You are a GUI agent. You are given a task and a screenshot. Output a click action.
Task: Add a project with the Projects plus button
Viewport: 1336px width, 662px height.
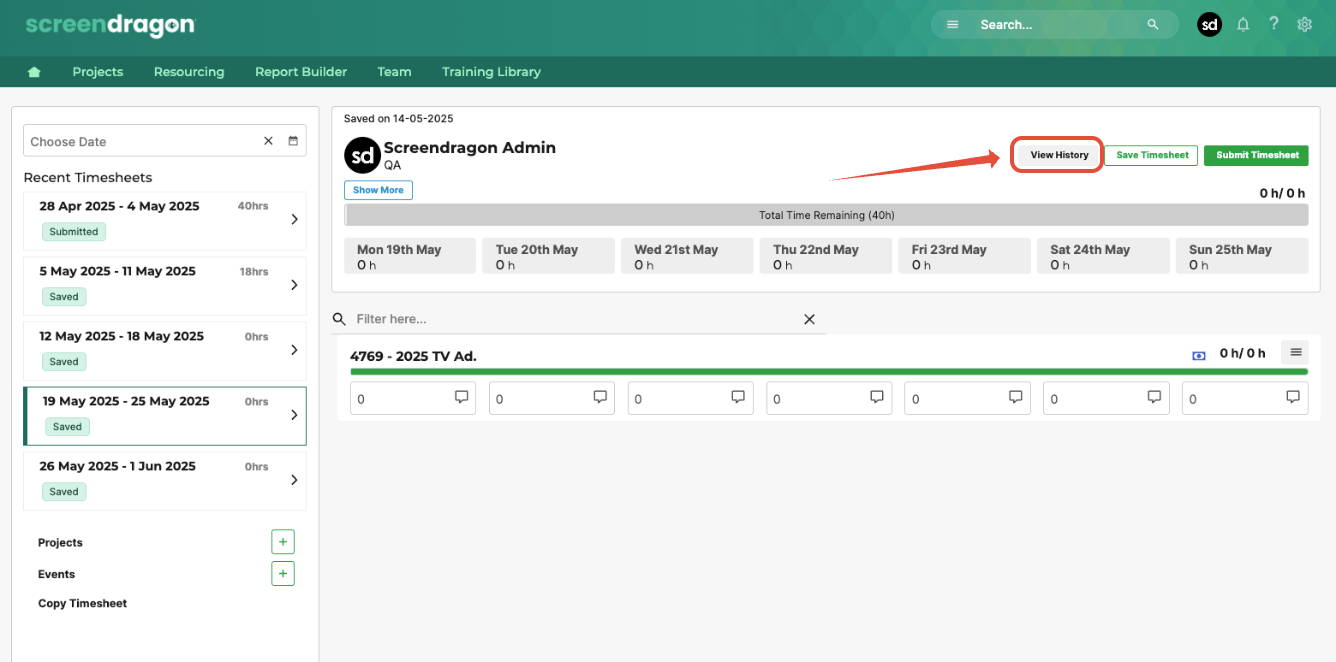click(283, 542)
